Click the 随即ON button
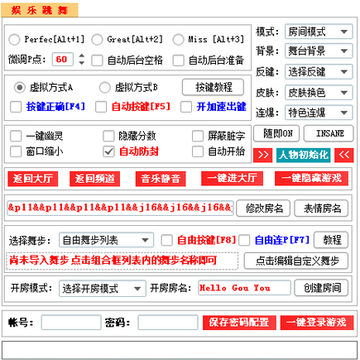This screenshot has width=360, height=360. (x=276, y=134)
